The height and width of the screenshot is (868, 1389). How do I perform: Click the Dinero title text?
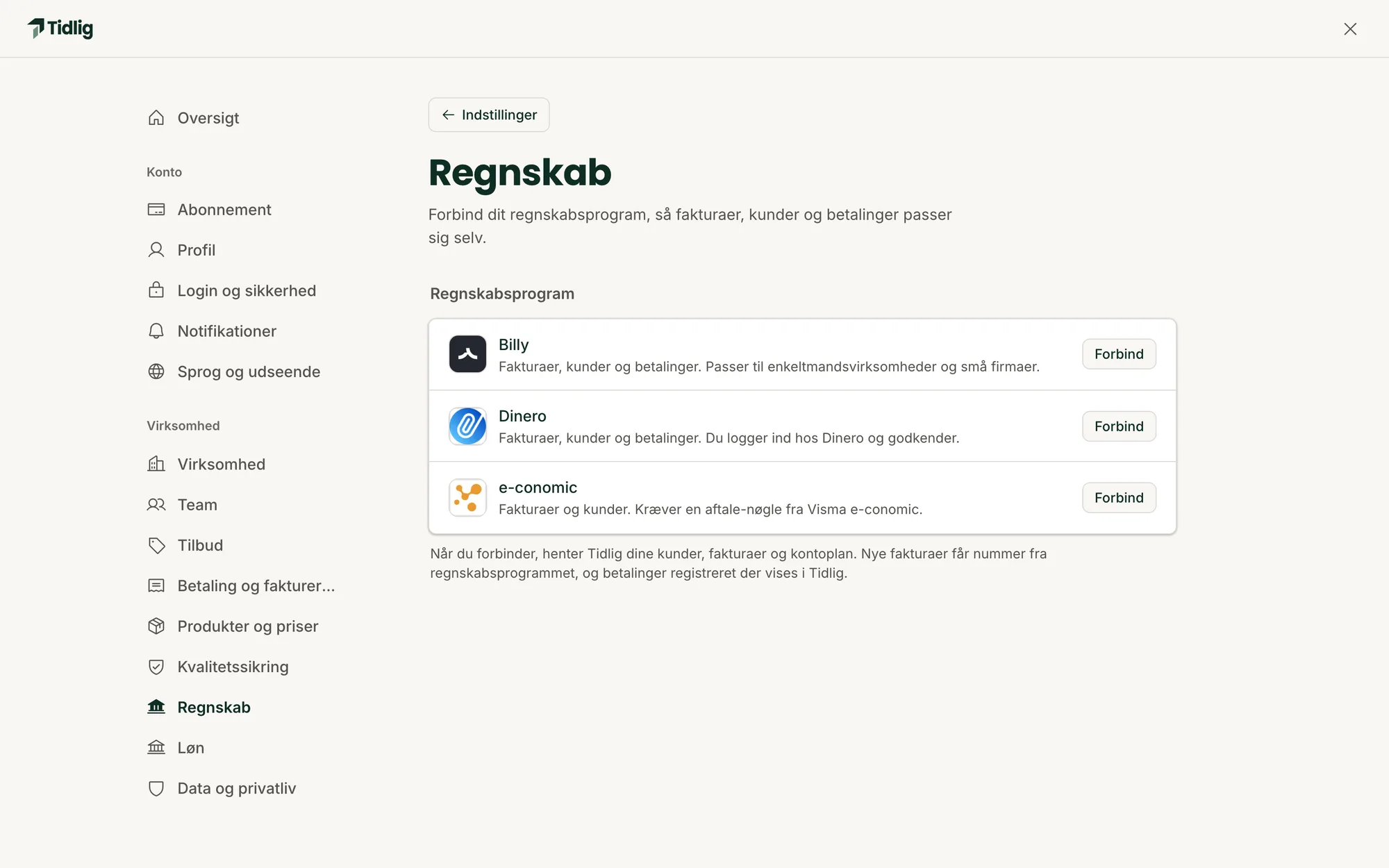(x=522, y=416)
